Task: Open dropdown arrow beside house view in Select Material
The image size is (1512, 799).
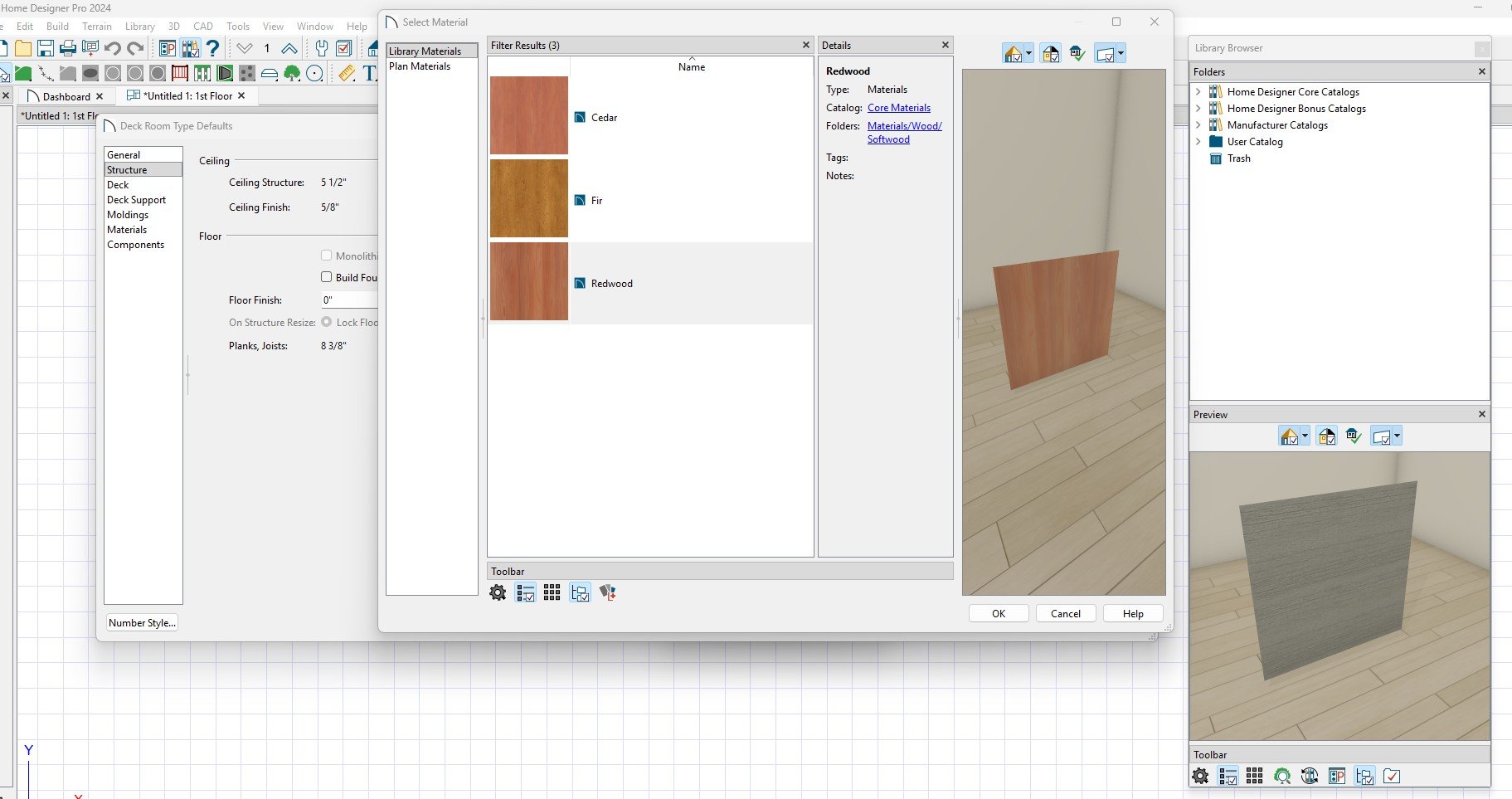Action: tap(1028, 54)
